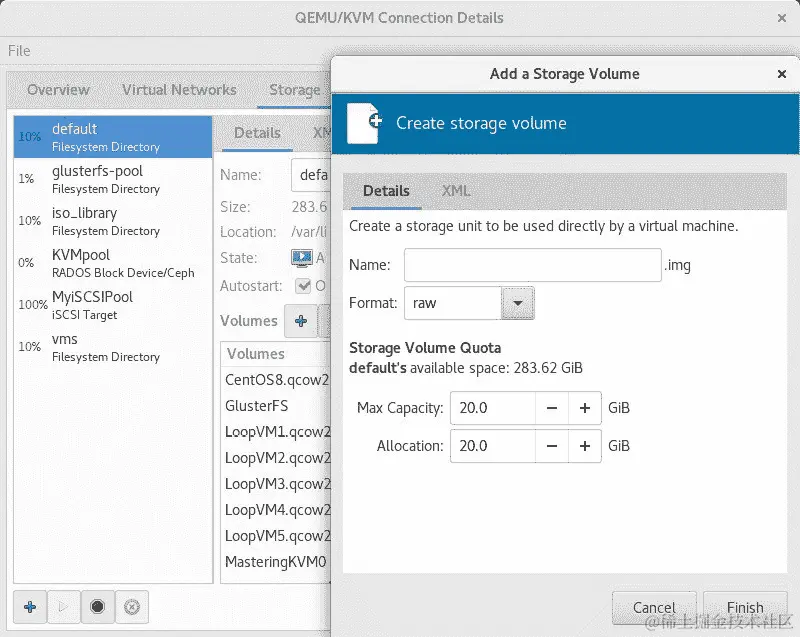Select the LoopVM1.qcow2 volume
This screenshot has width=800, height=637.
tap(276, 432)
